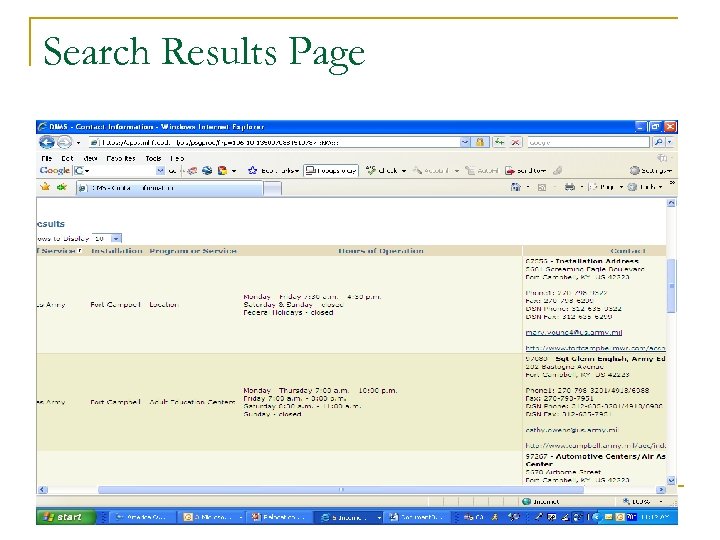Click the Google toolbar AutoFill button

pos(482,171)
